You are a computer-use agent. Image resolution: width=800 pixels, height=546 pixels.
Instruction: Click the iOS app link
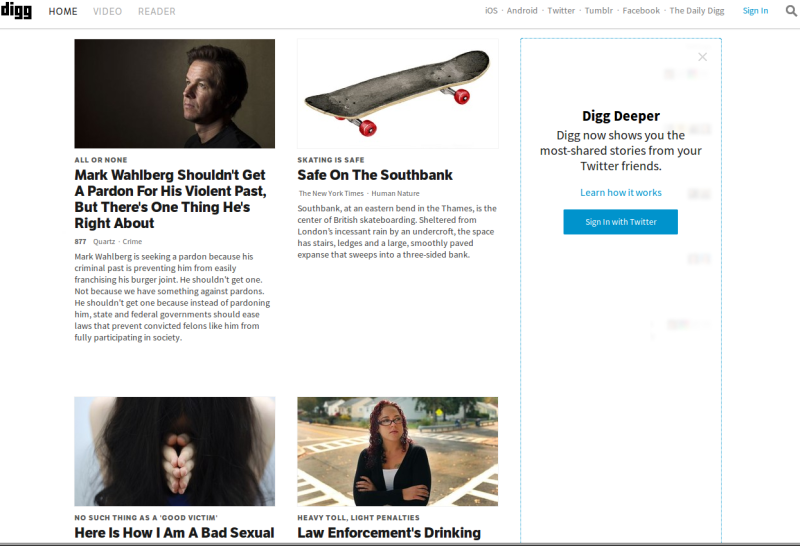491,11
